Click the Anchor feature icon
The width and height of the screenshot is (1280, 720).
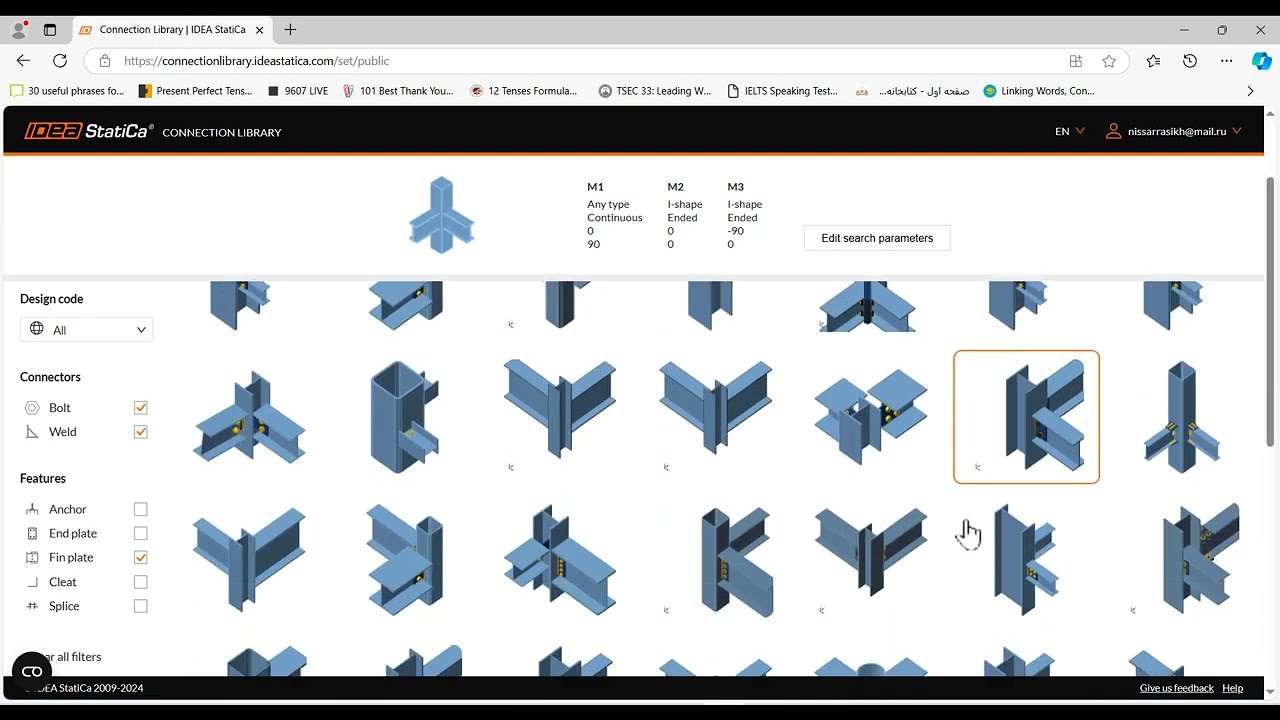click(x=32, y=509)
